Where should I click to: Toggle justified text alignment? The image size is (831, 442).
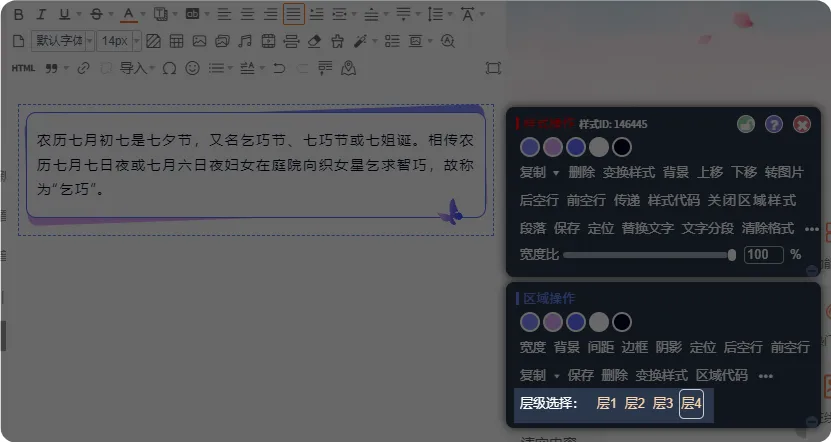[x=294, y=14]
